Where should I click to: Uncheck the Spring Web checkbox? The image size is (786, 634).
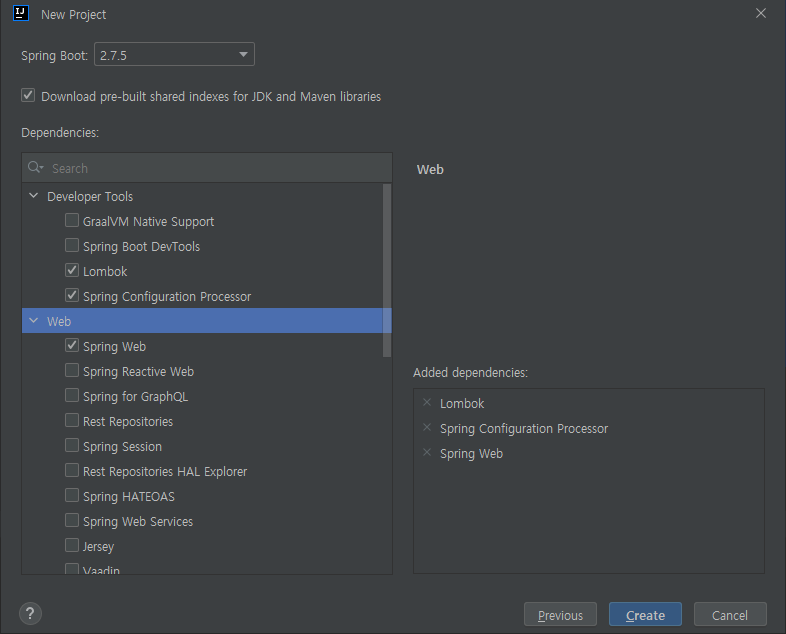pyautogui.click(x=72, y=345)
